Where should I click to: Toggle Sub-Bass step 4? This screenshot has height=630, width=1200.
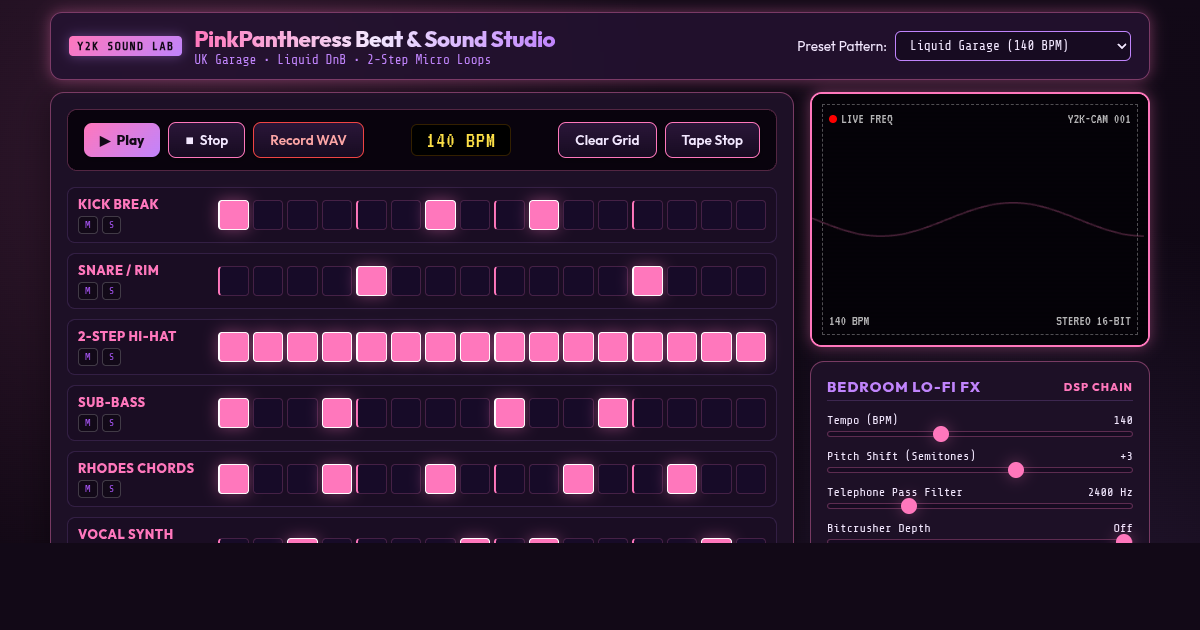tap(337, 413)
